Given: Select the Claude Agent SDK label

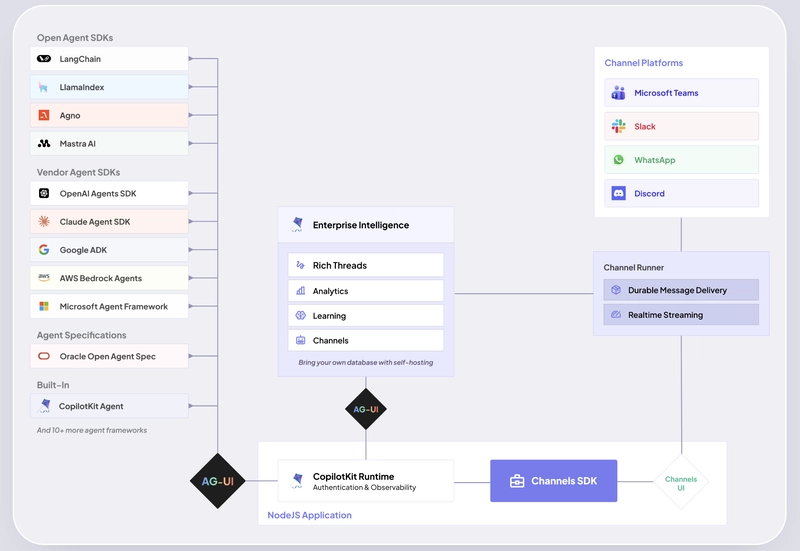Looking at the screenshot, I should pos(95,222).
